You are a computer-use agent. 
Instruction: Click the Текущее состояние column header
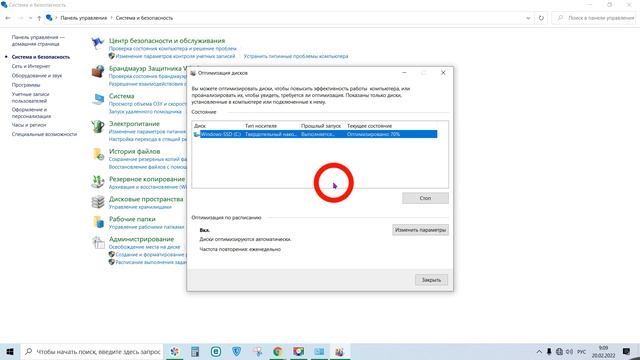click(x=369, y=126)
